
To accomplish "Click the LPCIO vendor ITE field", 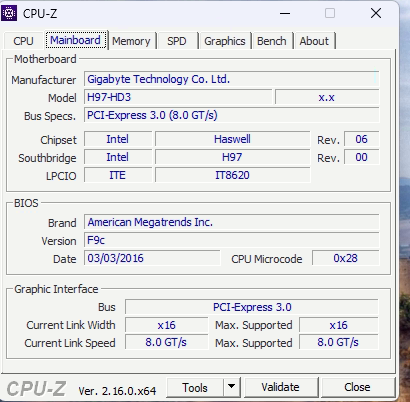I will tap(118, 175).
